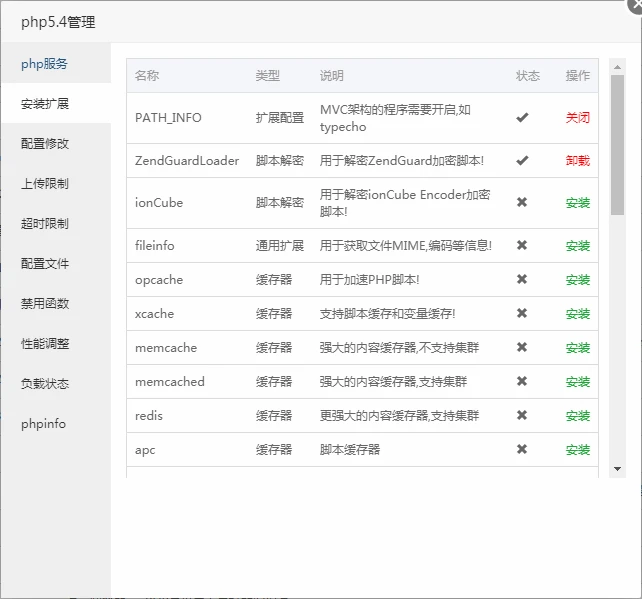642x599 pixels.
Task: Disable PATH_INFO via the 关闭 link
Action: (577, 118)
